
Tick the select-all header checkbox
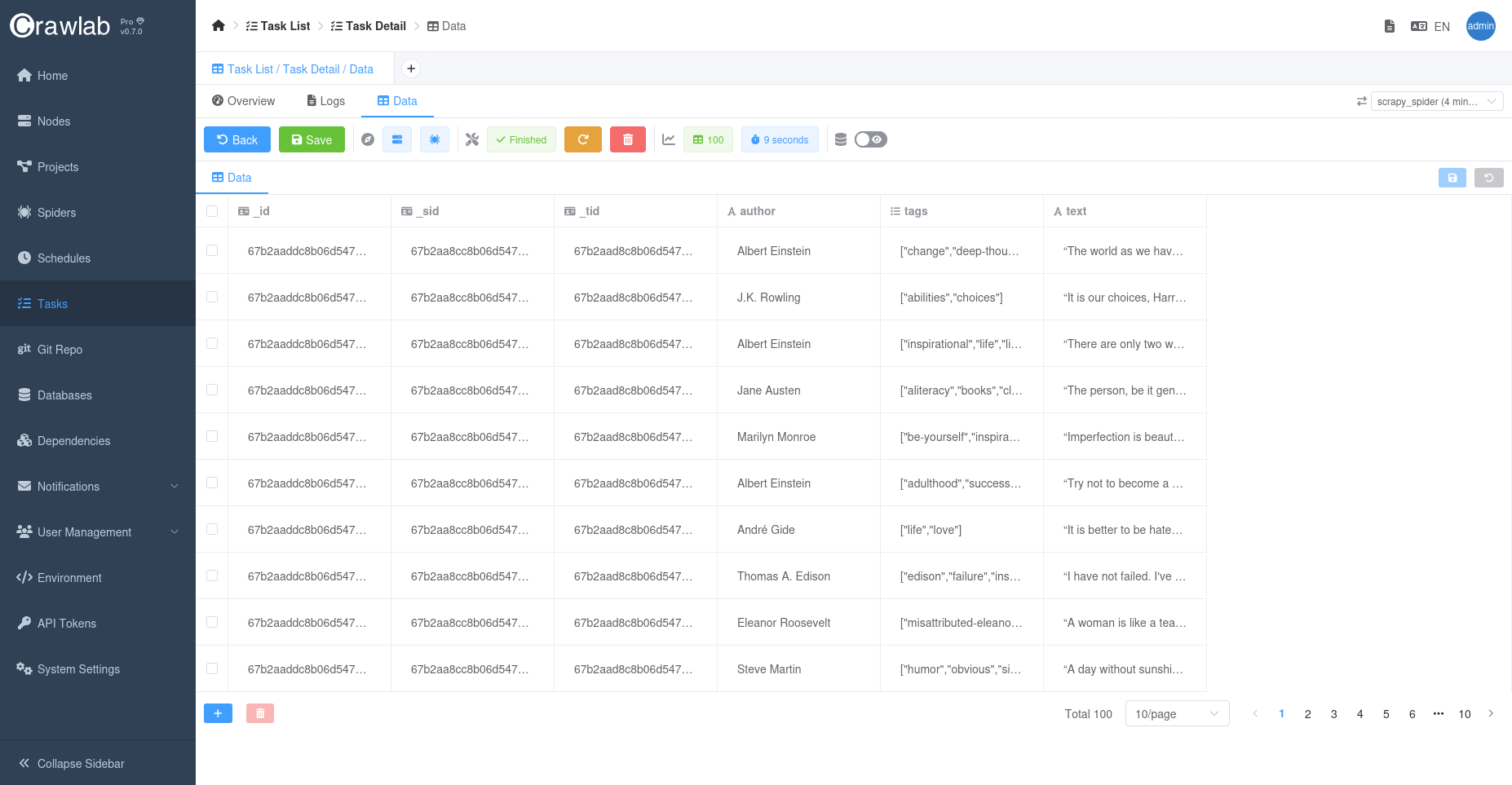(x=212, y=211)
